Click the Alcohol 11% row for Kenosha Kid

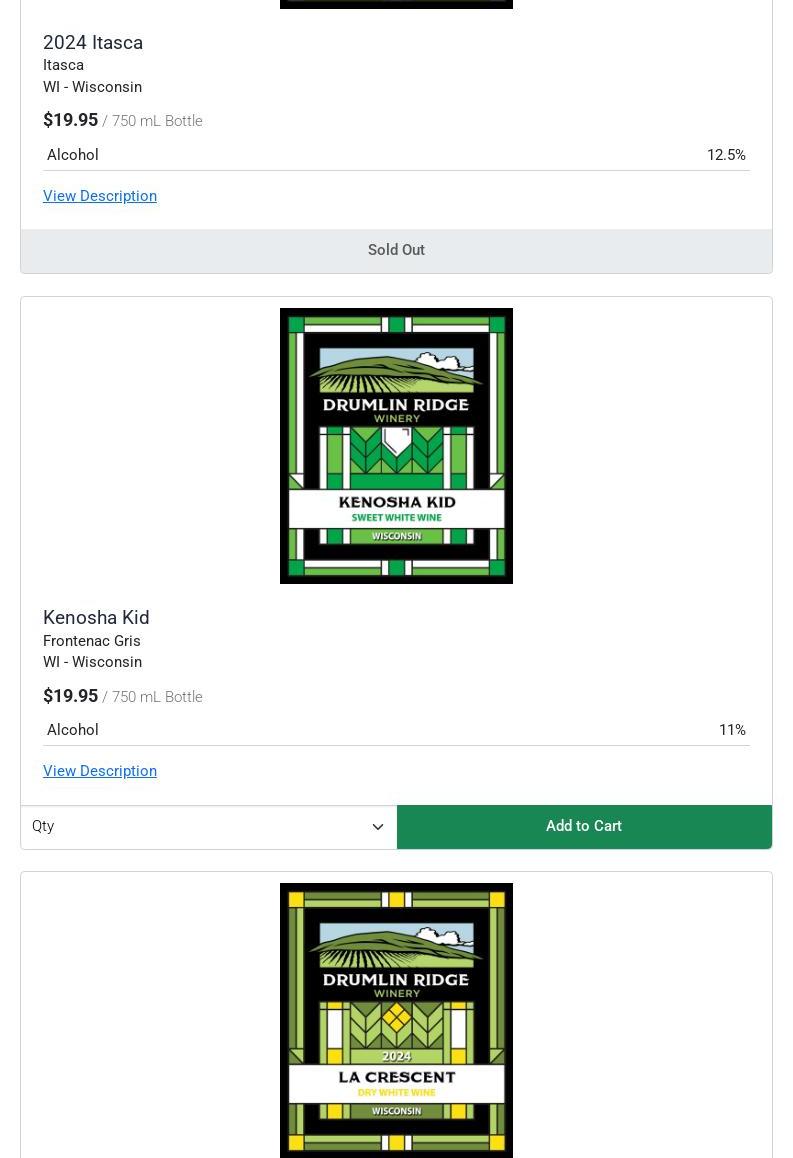[396, 730]
